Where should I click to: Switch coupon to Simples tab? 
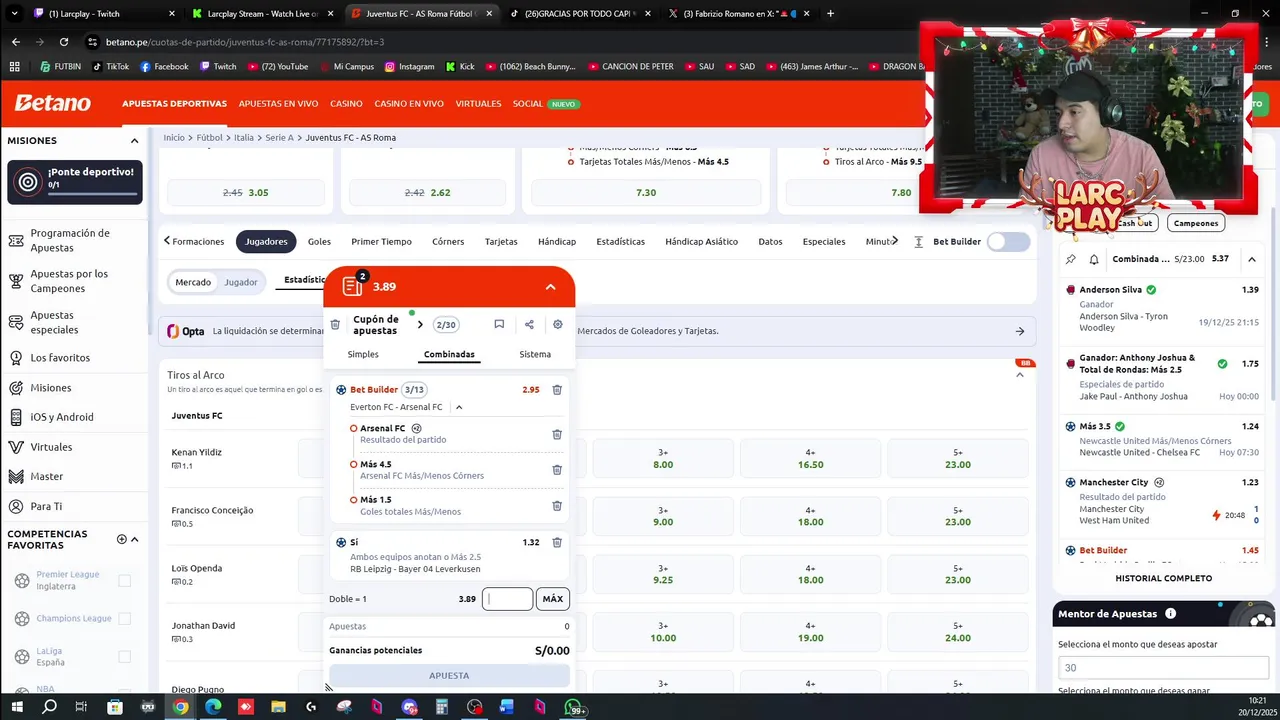tap(363, 354)
